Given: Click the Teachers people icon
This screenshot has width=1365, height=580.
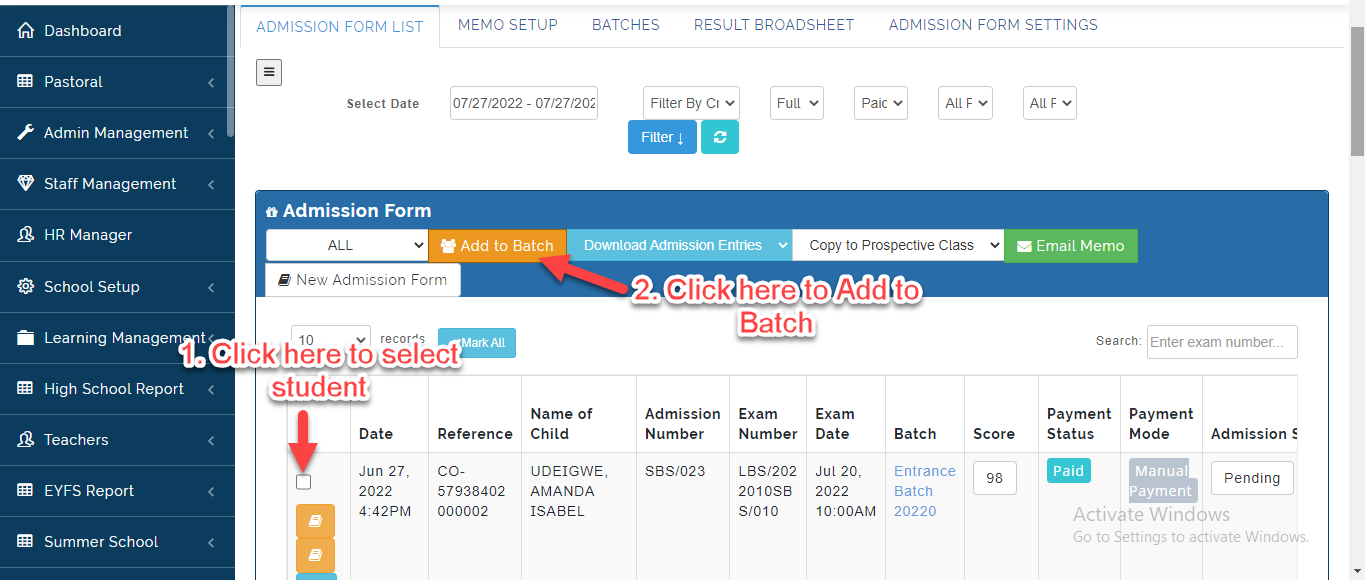Looking at the screenshot, I should click(x=26, y=440).
